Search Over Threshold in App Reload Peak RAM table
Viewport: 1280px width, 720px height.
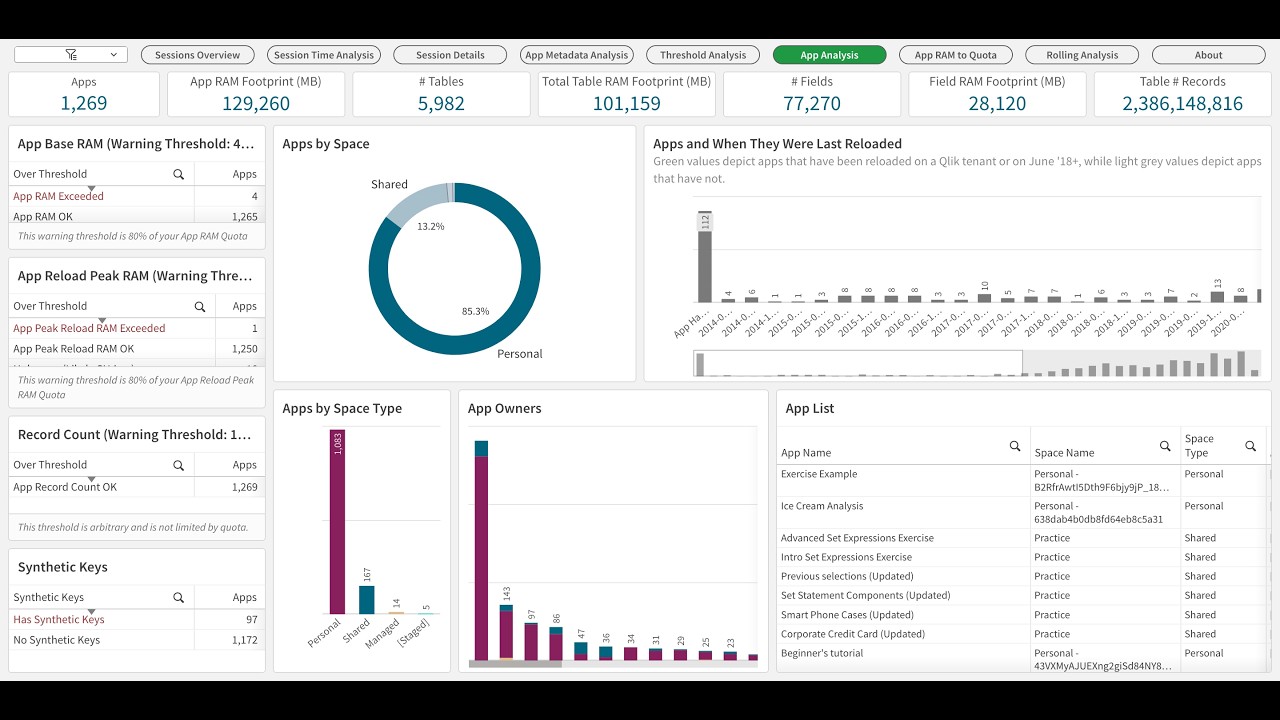pos(200,306)
